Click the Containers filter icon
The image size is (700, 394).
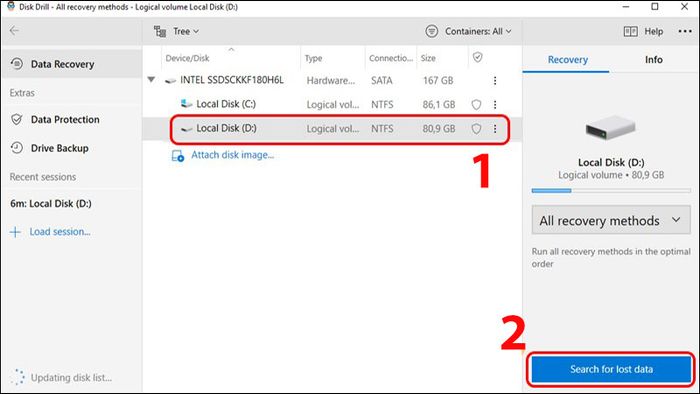point(431,31)
